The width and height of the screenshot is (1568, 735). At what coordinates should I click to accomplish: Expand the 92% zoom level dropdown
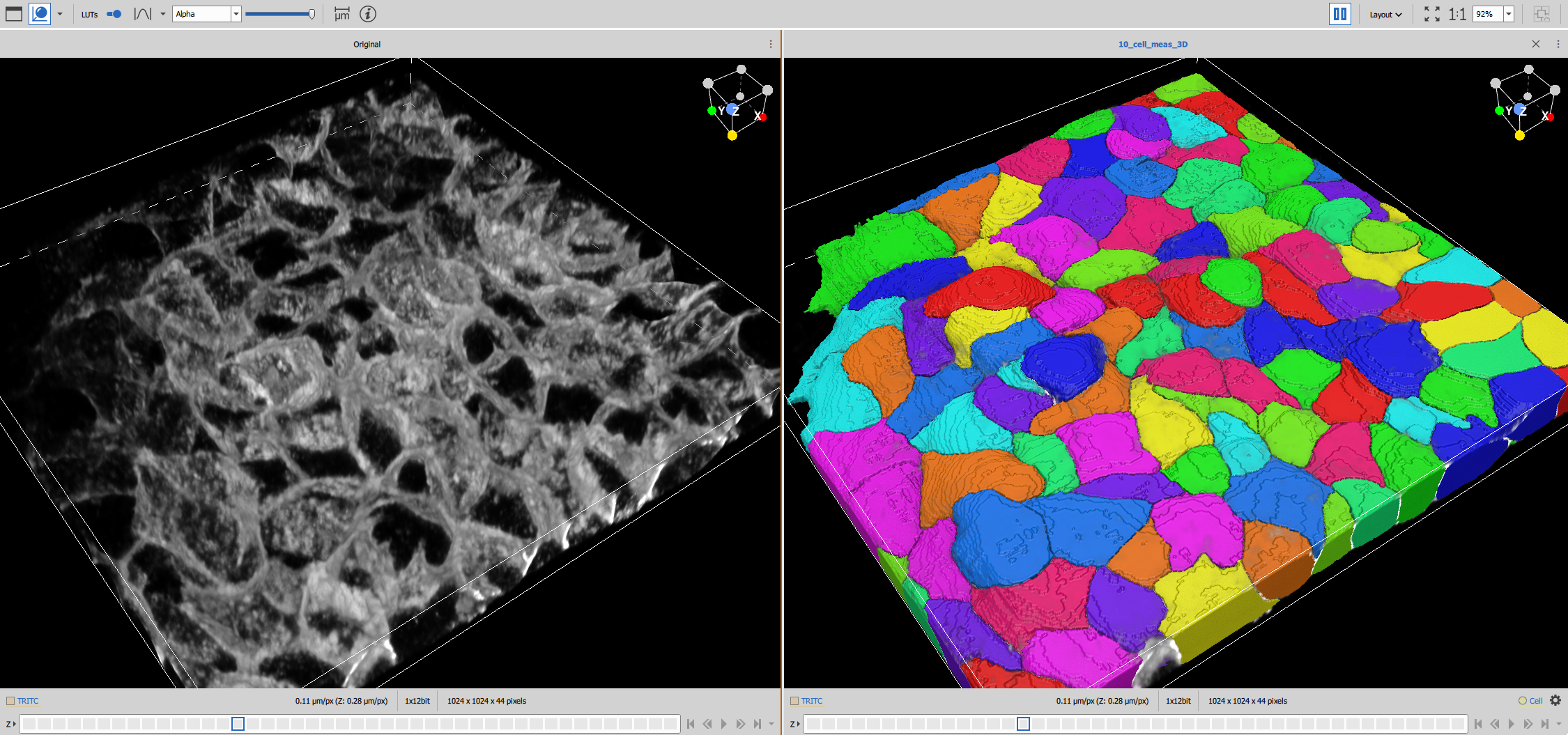1509,14
